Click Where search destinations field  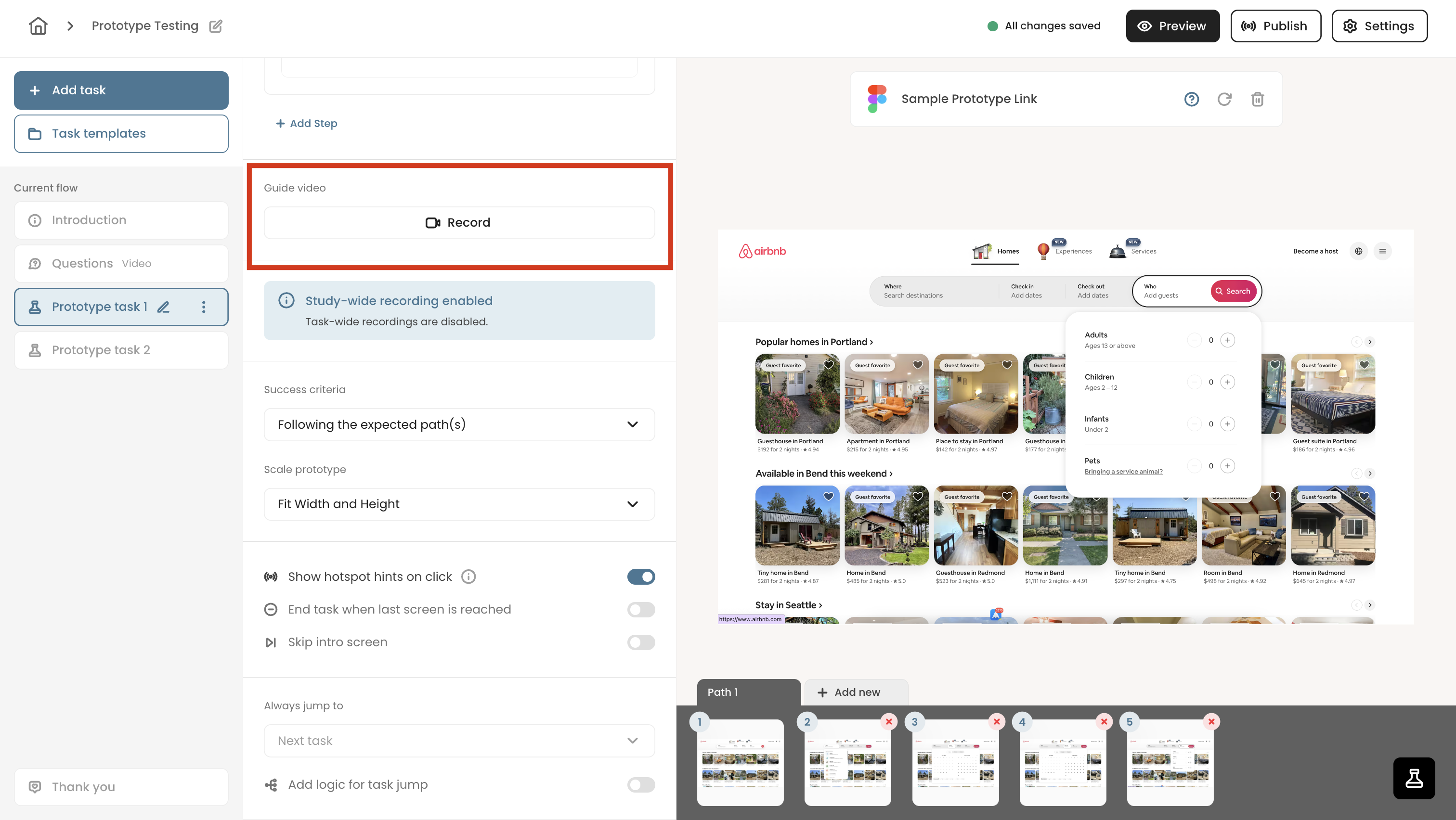click(934, 291)
